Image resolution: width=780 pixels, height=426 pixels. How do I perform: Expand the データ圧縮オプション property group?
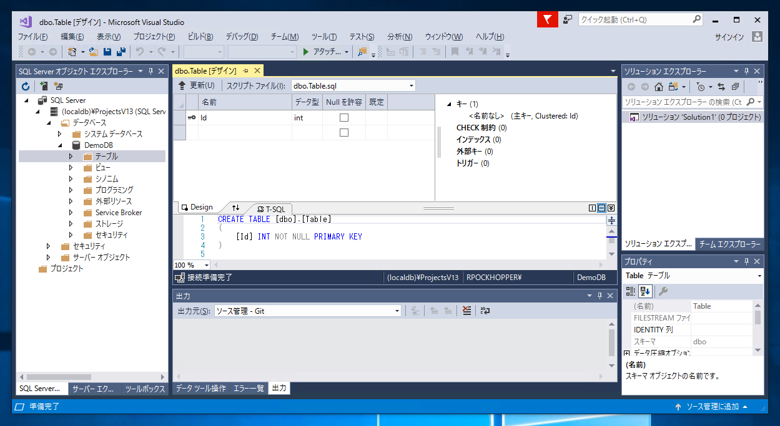coord(627,353)
